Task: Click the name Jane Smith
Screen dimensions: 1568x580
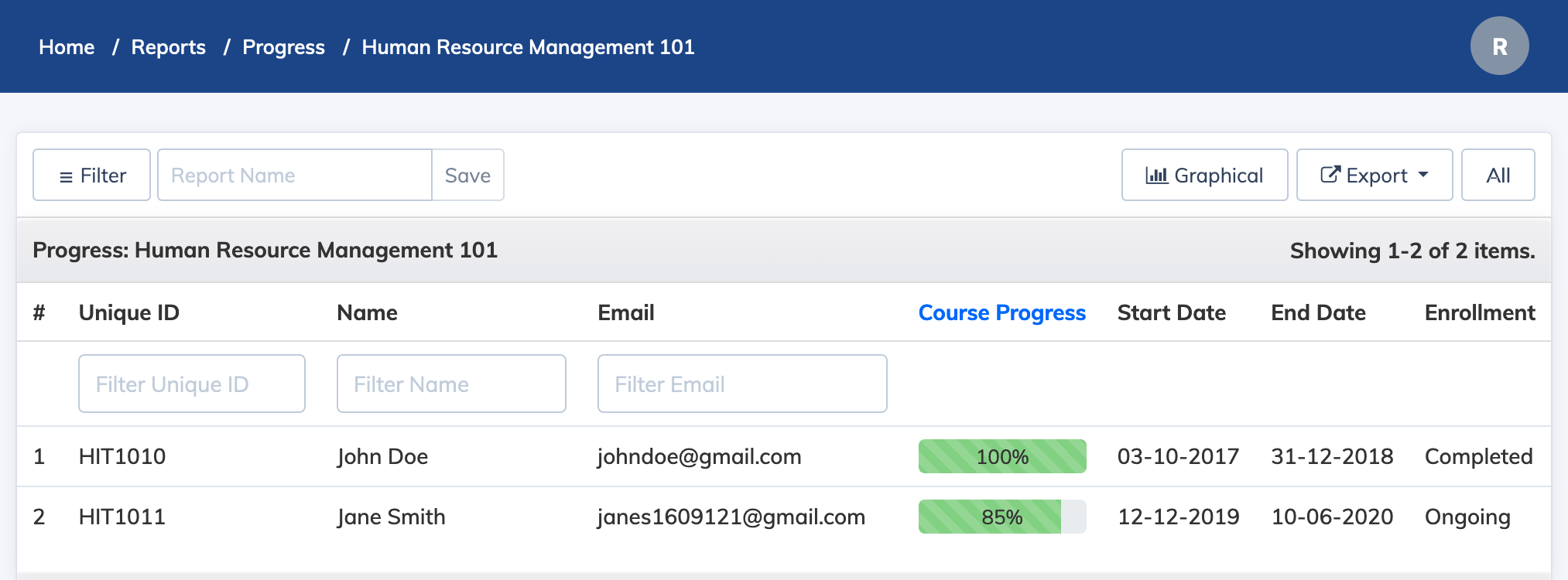Action: (391, 517)
